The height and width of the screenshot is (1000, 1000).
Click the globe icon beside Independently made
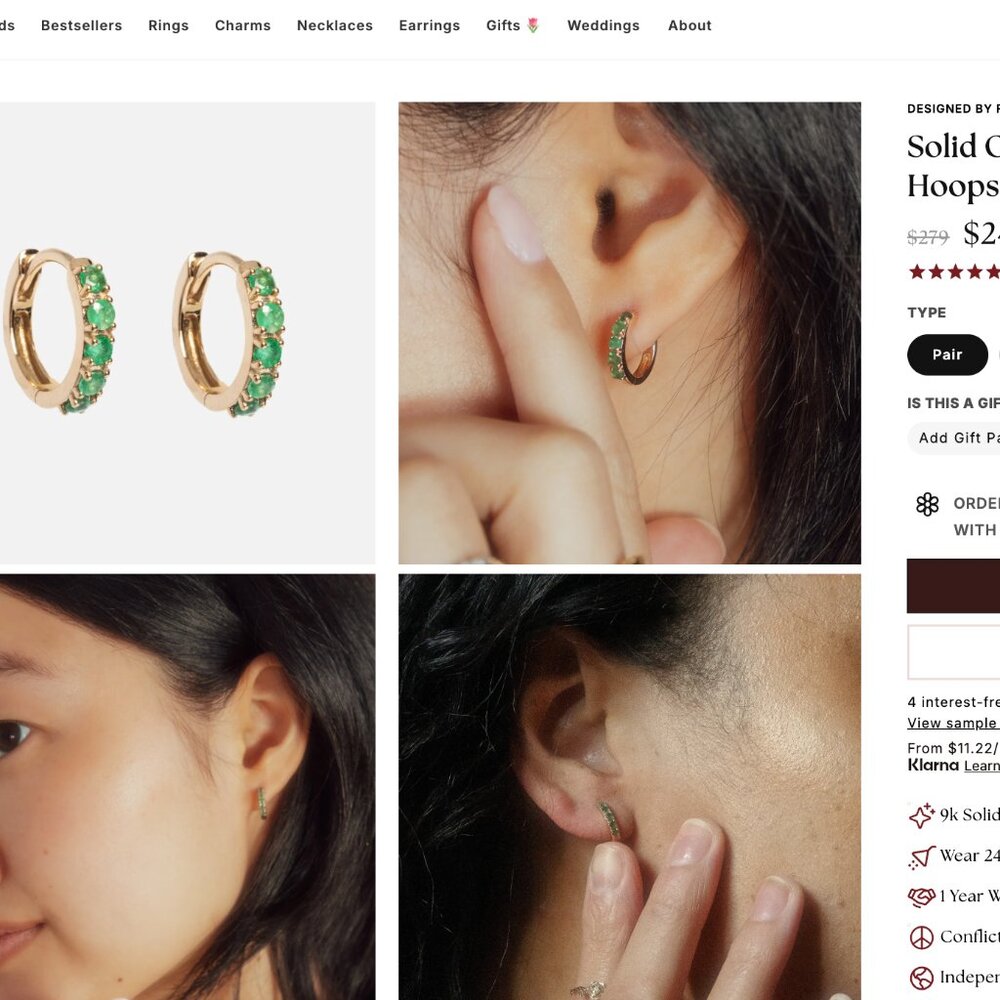coord(920,976)
